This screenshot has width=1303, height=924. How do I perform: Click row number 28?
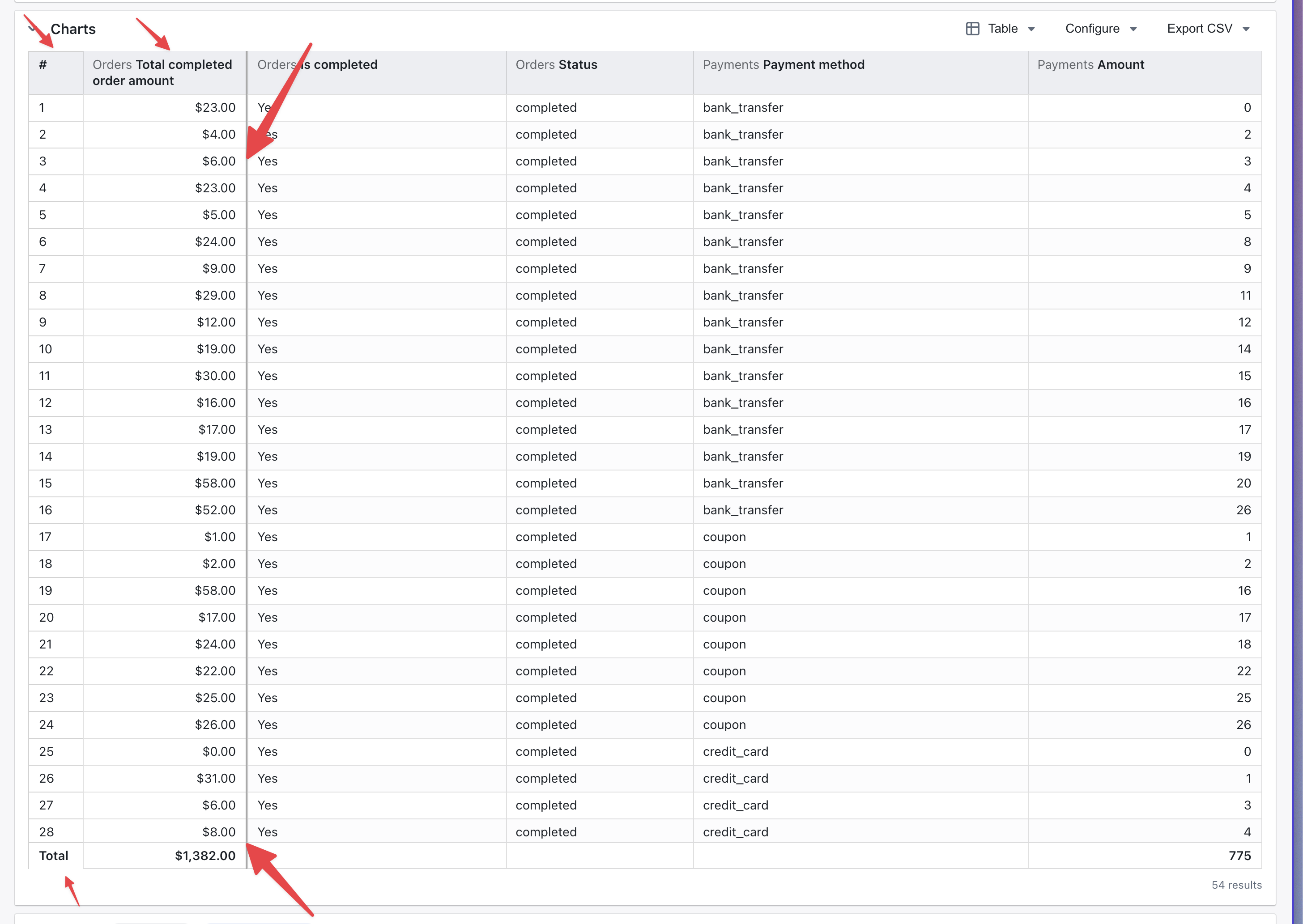[x=46, y=832]
